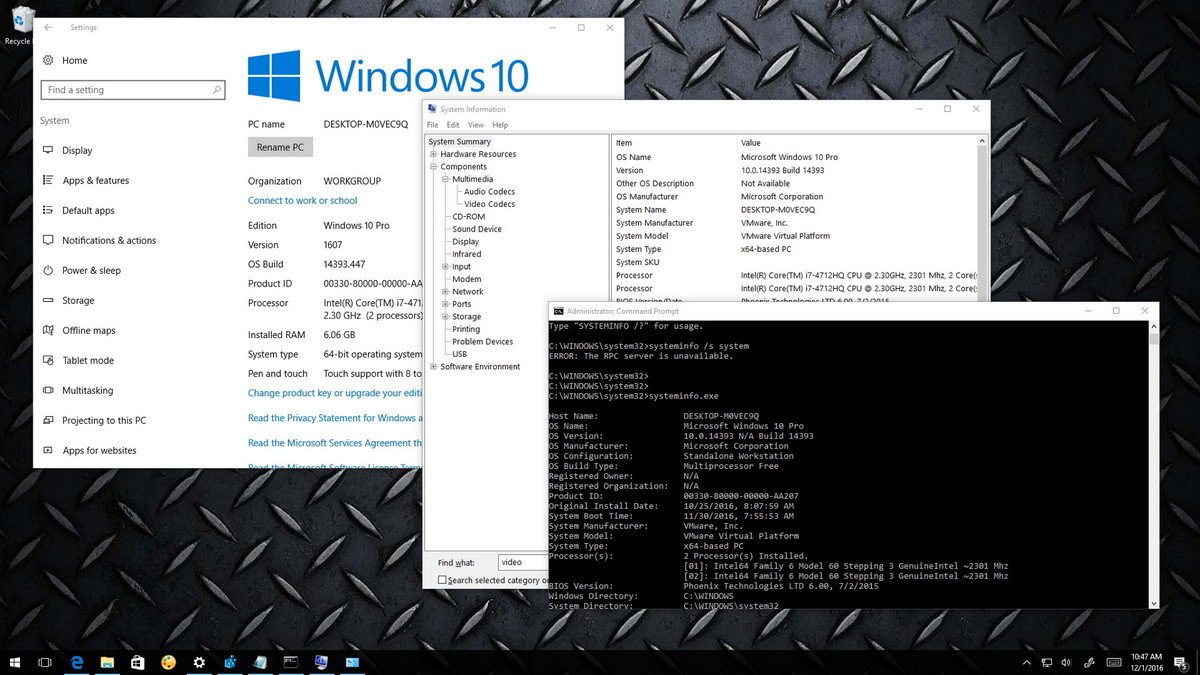Viewport: 1200px width, 675px height.
Task: Open the Offline maps icon
Action: point(48,331)
